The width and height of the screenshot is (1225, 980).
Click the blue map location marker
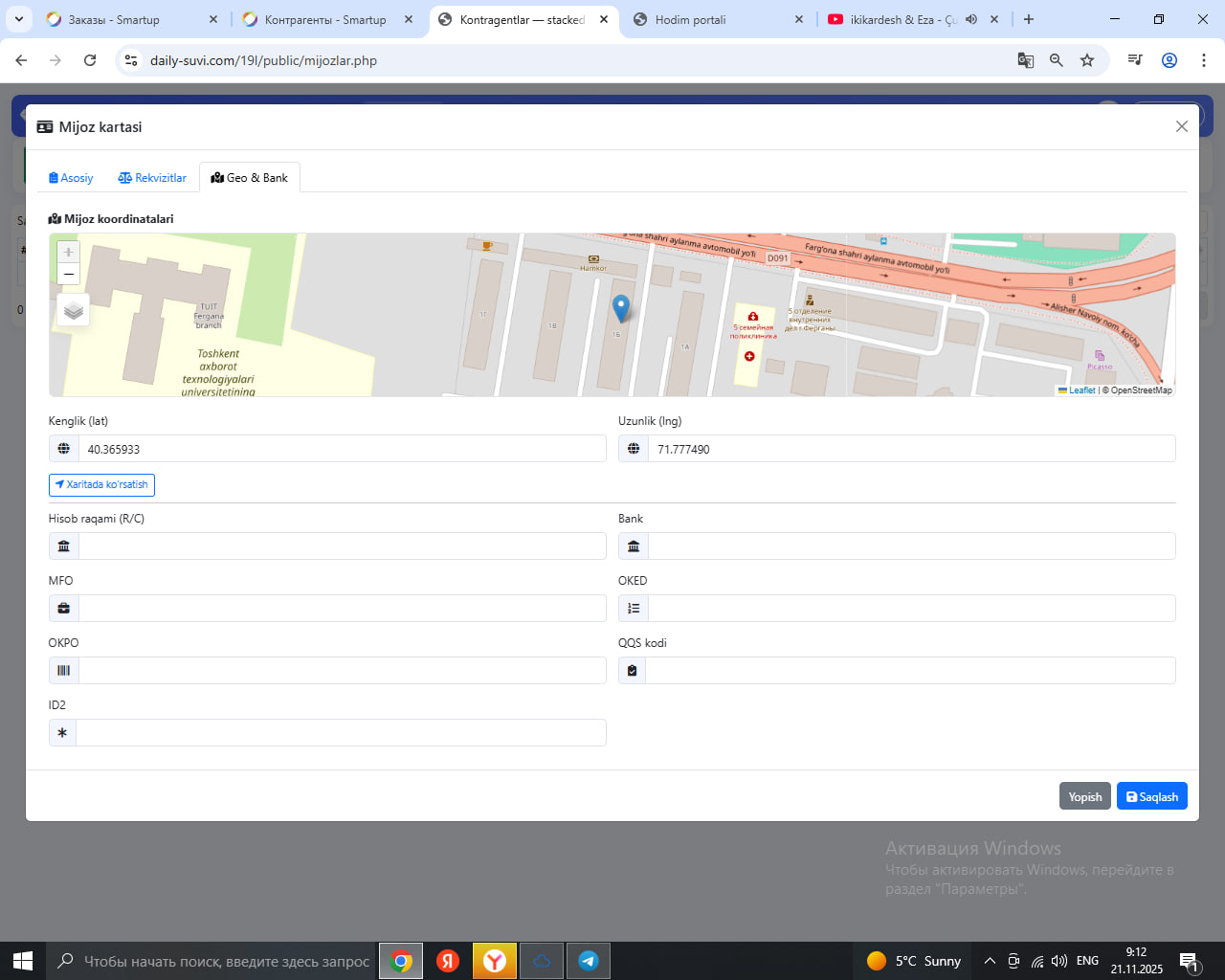click(x=620, y=307)
